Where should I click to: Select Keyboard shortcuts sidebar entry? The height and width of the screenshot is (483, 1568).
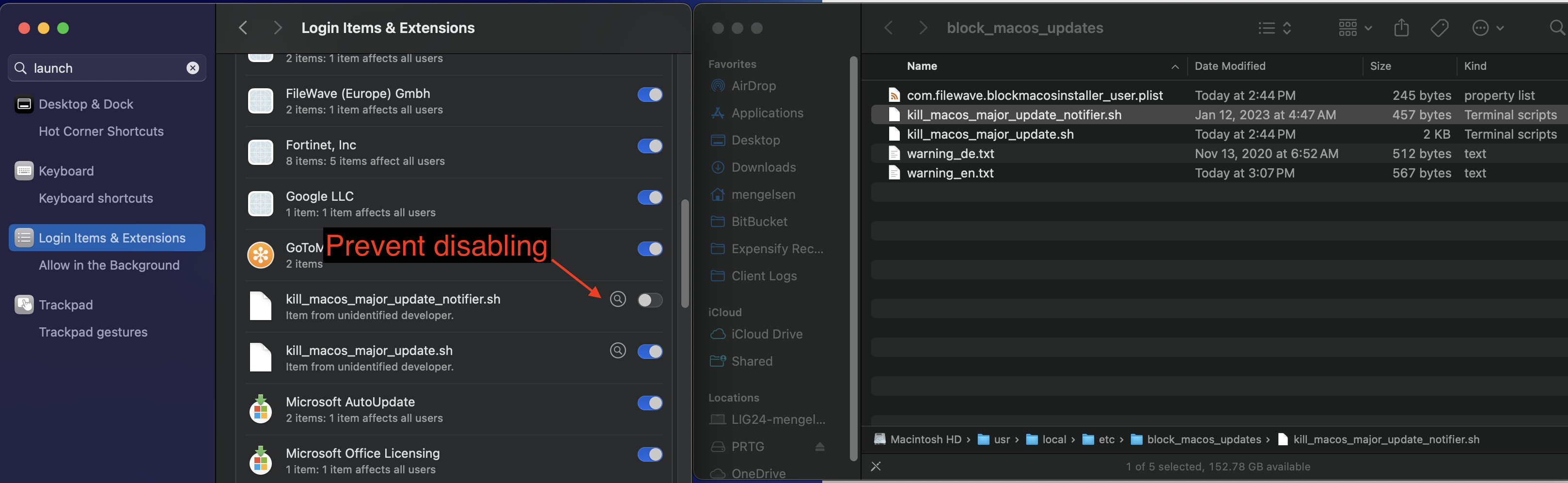[x=95, y=198]
